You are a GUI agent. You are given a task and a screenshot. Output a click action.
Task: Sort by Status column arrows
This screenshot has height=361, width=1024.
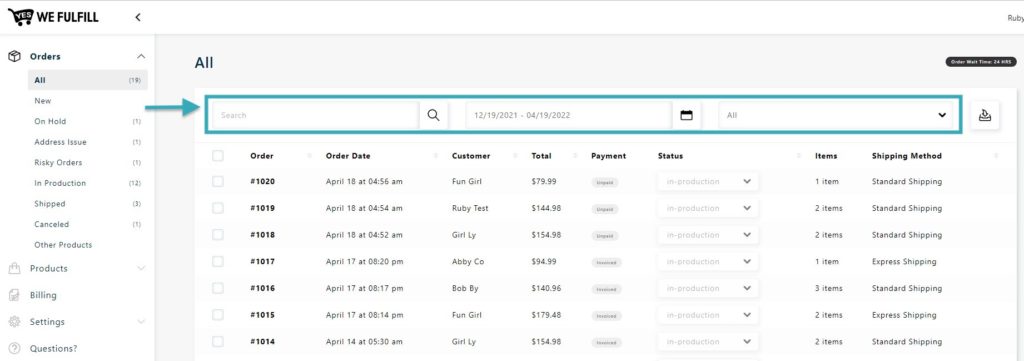click(799, 156)
